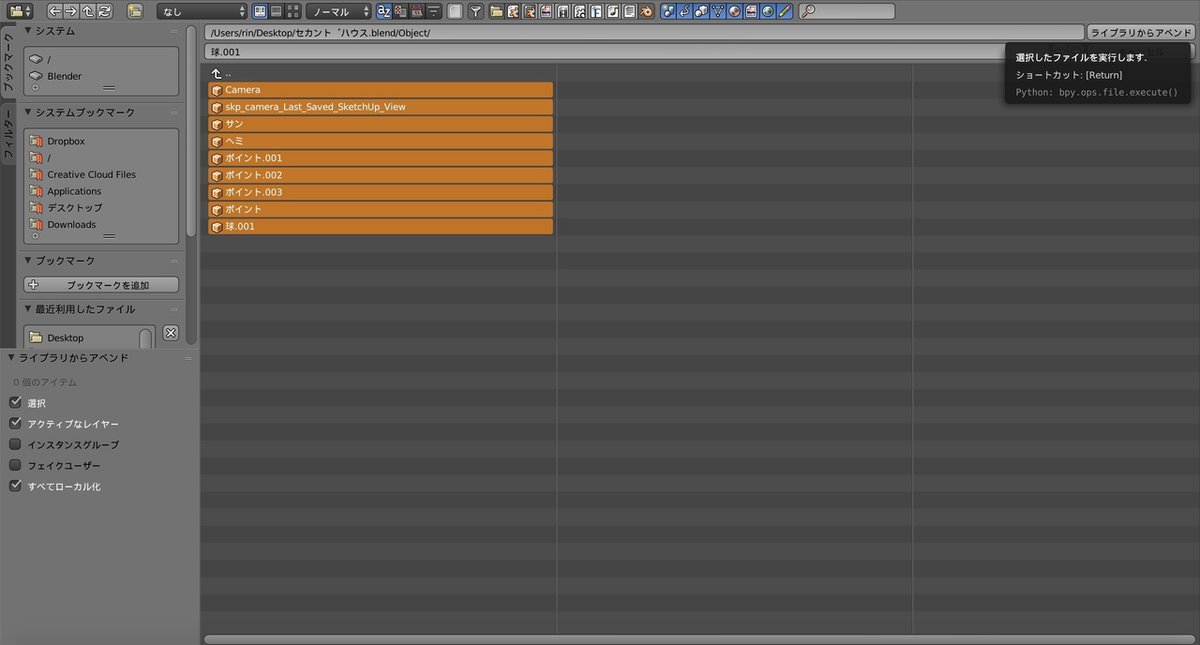Create a new directory icon
Viewport: 1200px width, 645px height.
pyautogui.click(x=135, y=11)
